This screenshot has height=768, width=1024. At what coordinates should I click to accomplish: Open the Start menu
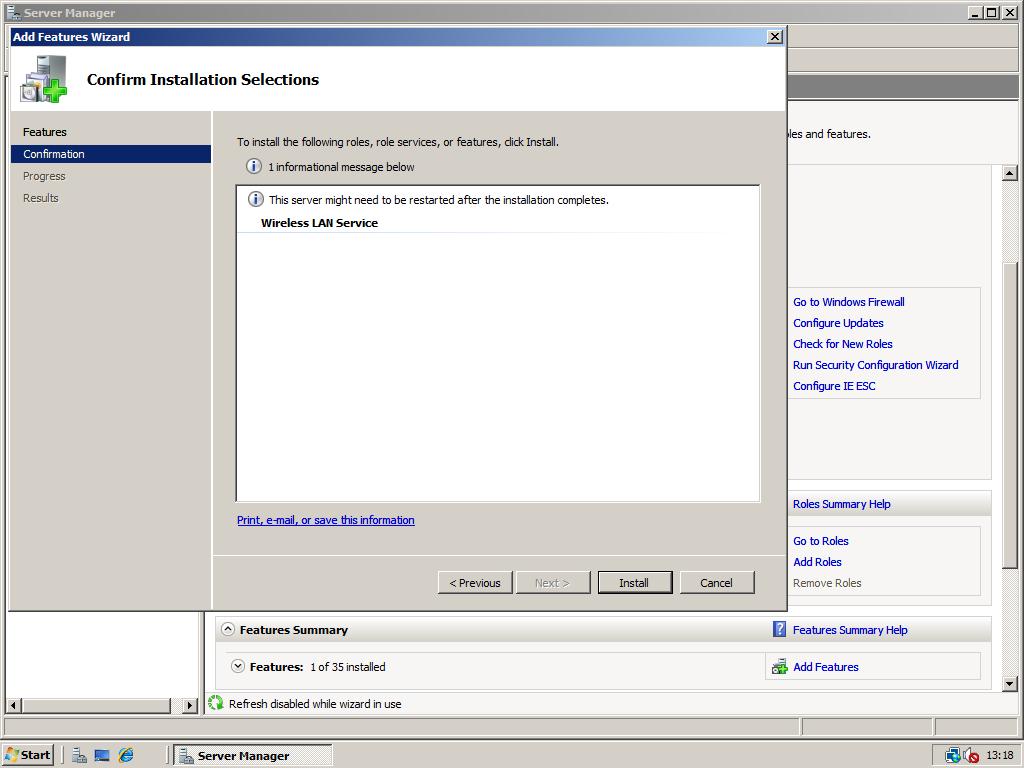coord(27,755)
